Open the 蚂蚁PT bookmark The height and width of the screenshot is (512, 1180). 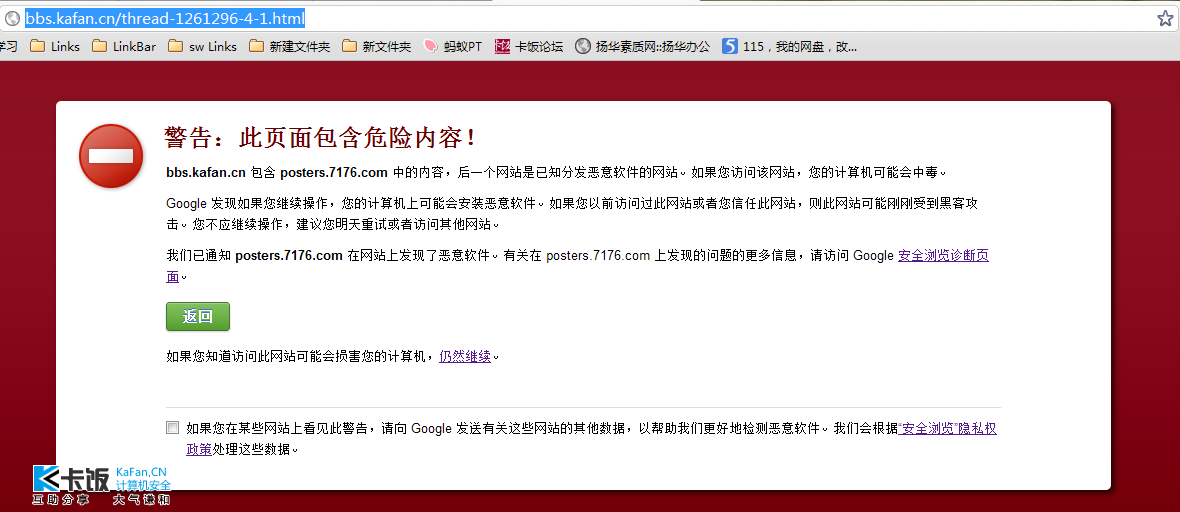coord(452,47)
